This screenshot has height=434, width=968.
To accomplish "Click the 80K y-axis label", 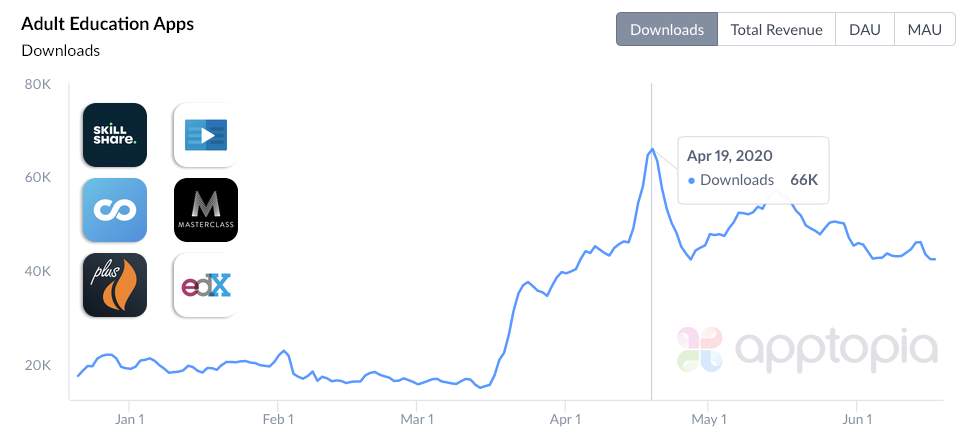I will pyautogui.click(x=38, y=84).
